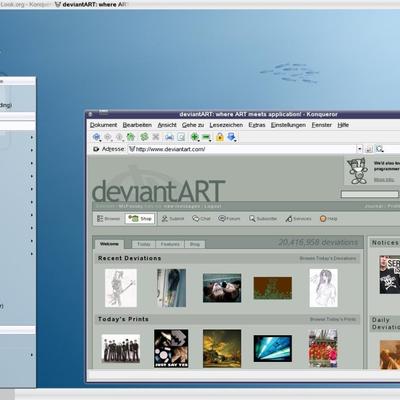Click the deviantART site search box
Viewport: 400px width, 400px height.
(369, 194)
